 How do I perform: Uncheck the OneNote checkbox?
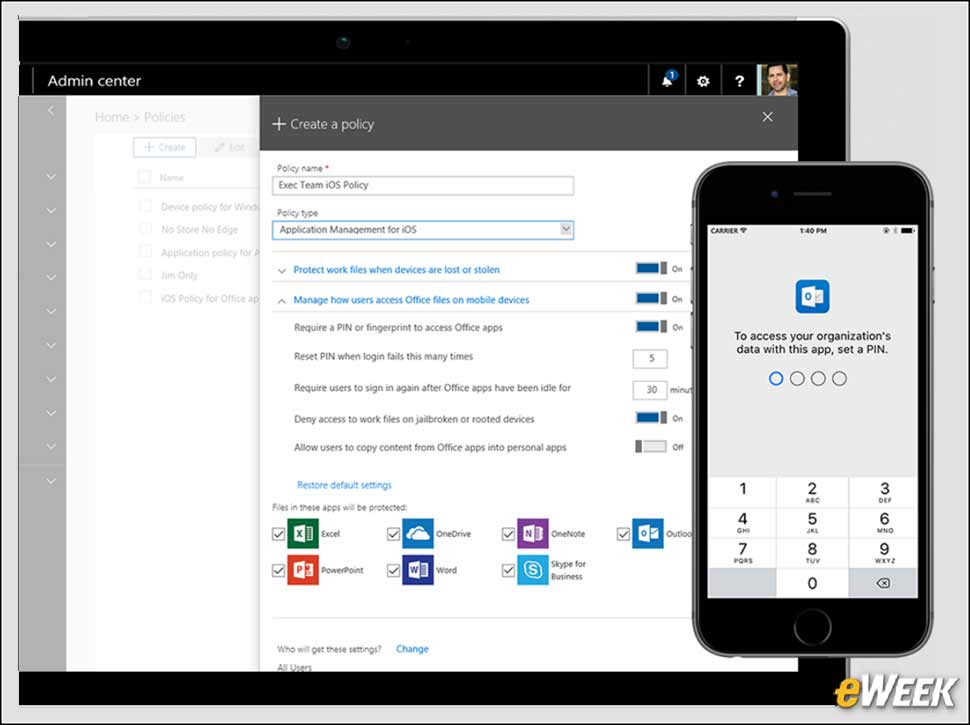pyautogui.click(x=508, y=534)
